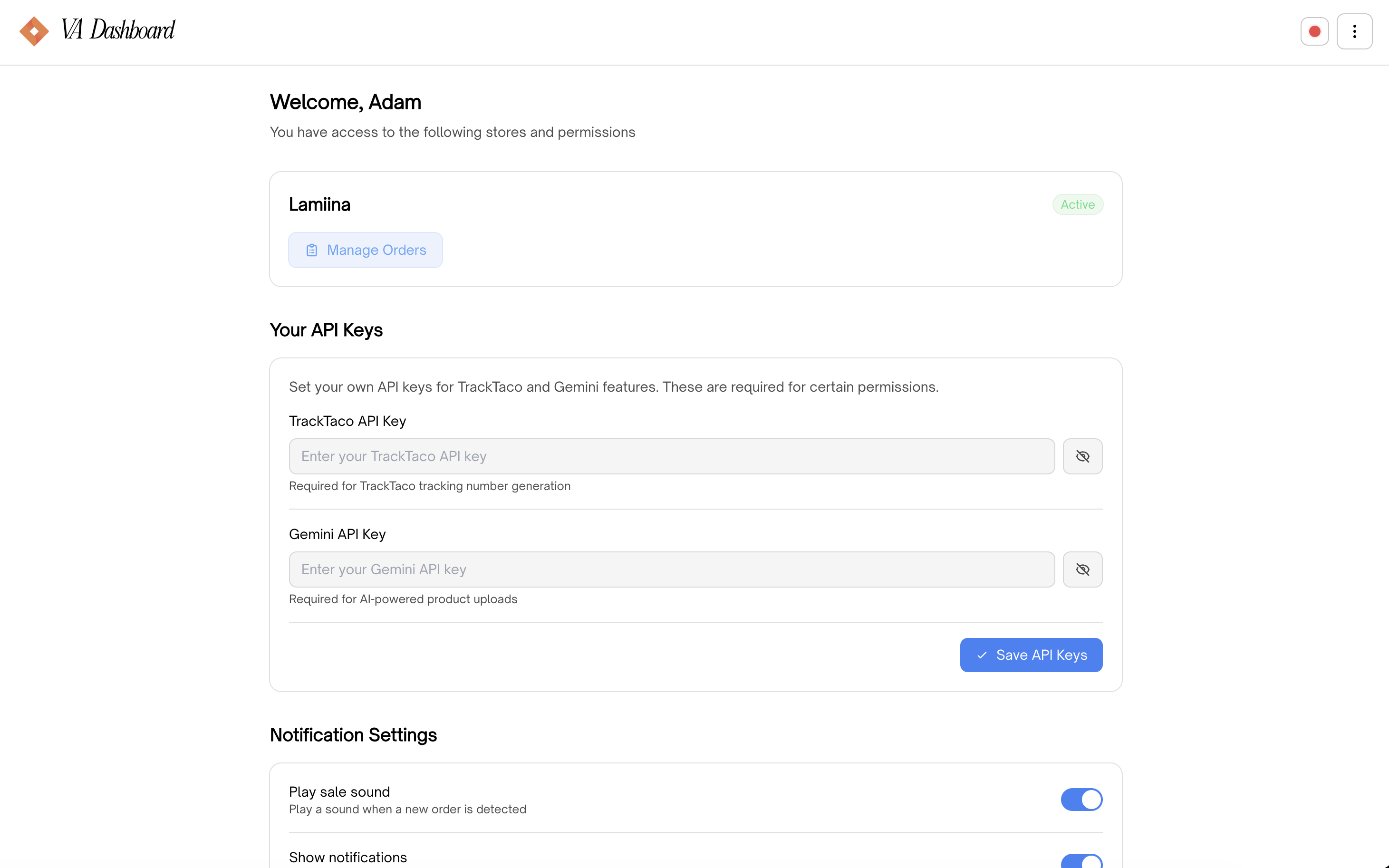Turn off the Show notifications switch
This screenshot has width=1389, height=868.
[x=1081, y=862]
